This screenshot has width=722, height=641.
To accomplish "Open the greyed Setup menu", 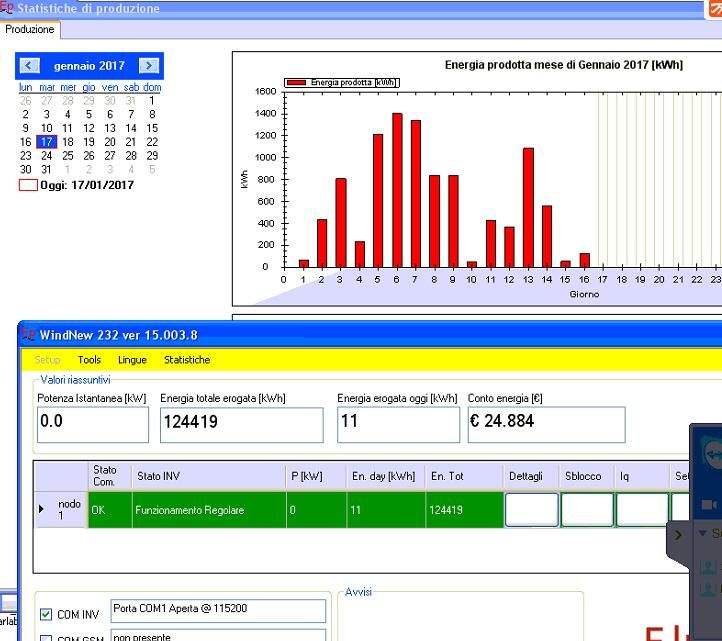I will (47, 360).
